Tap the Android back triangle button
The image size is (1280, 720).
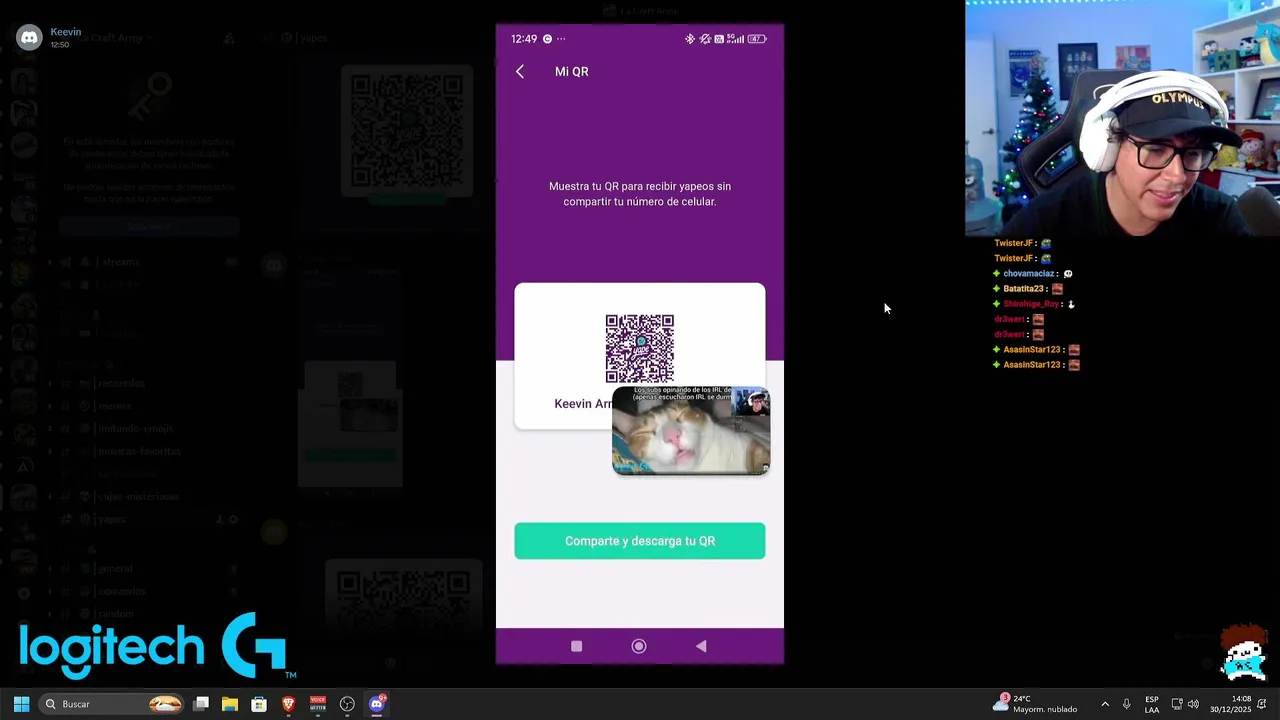coord(701,647)
